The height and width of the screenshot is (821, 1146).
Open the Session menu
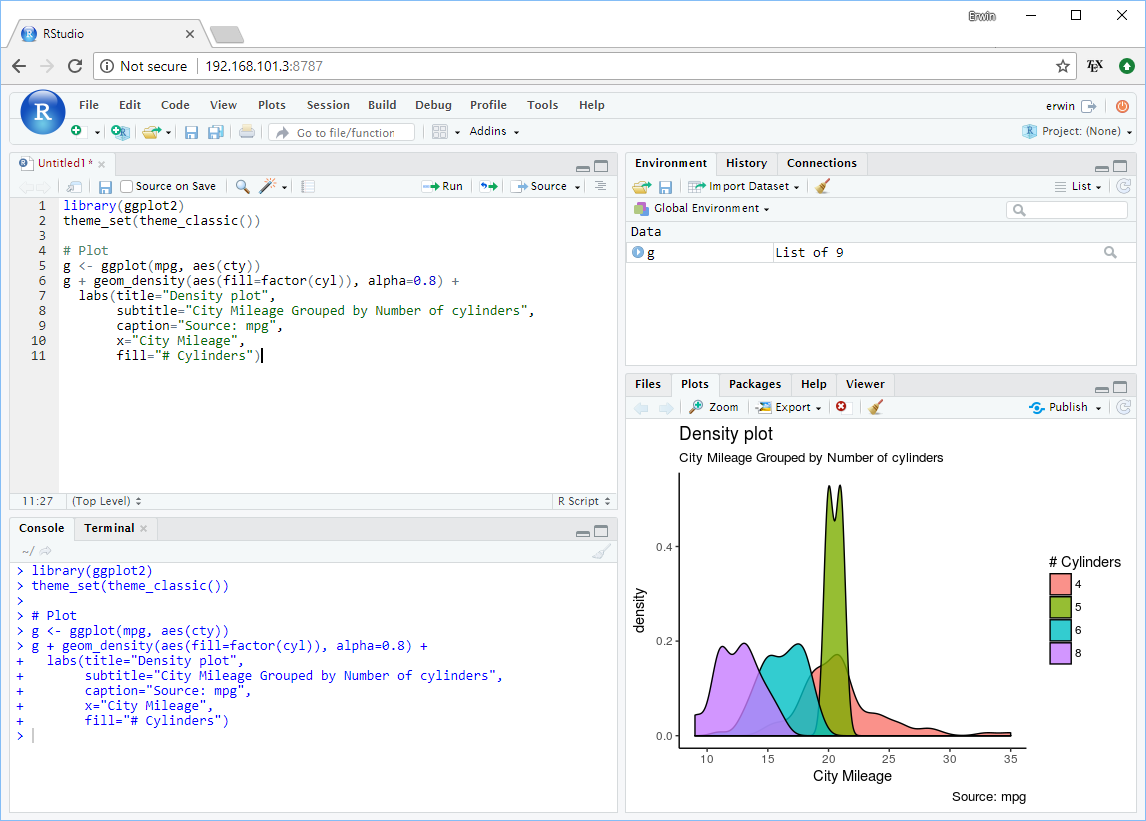tap(328, 105)
